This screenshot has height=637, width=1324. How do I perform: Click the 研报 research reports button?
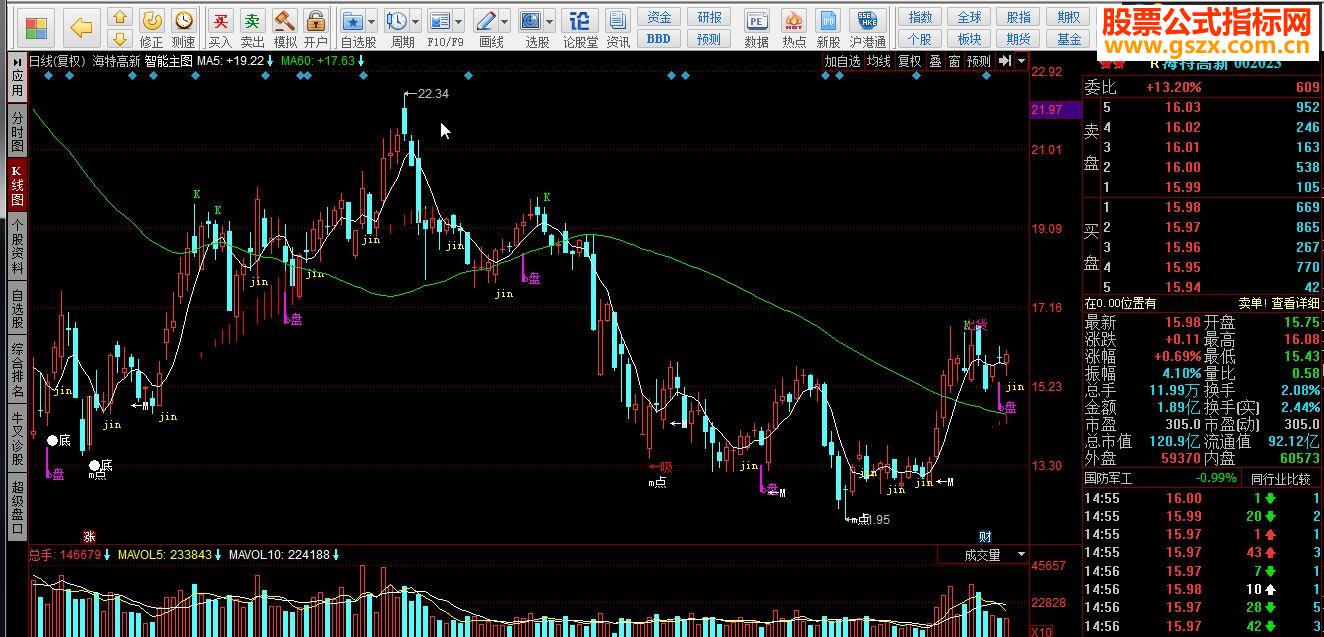[x=709, y=17]
